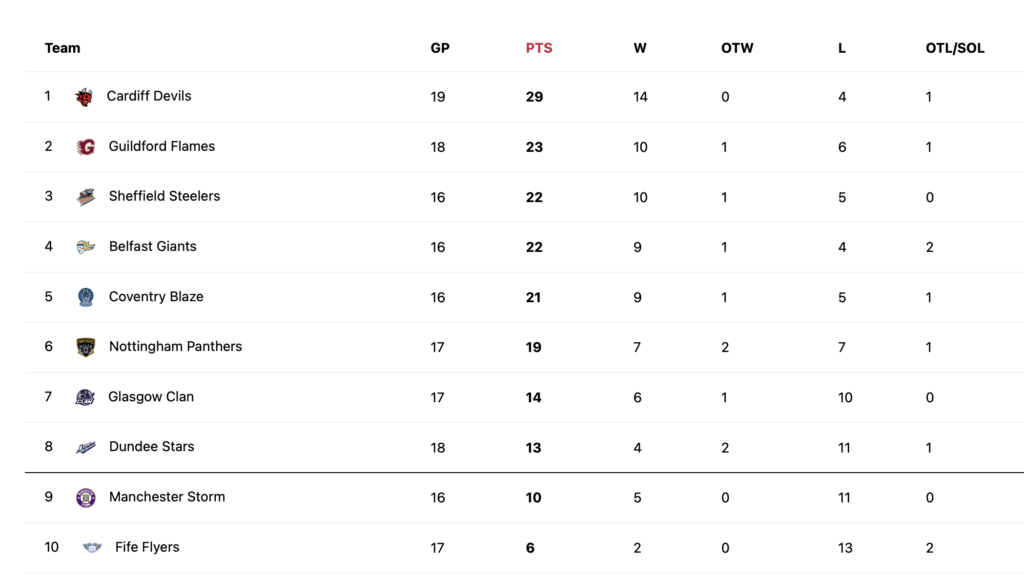Open Fife Flyers team page
This screenshot has width=1024, height=580.
tap(147, 547)
